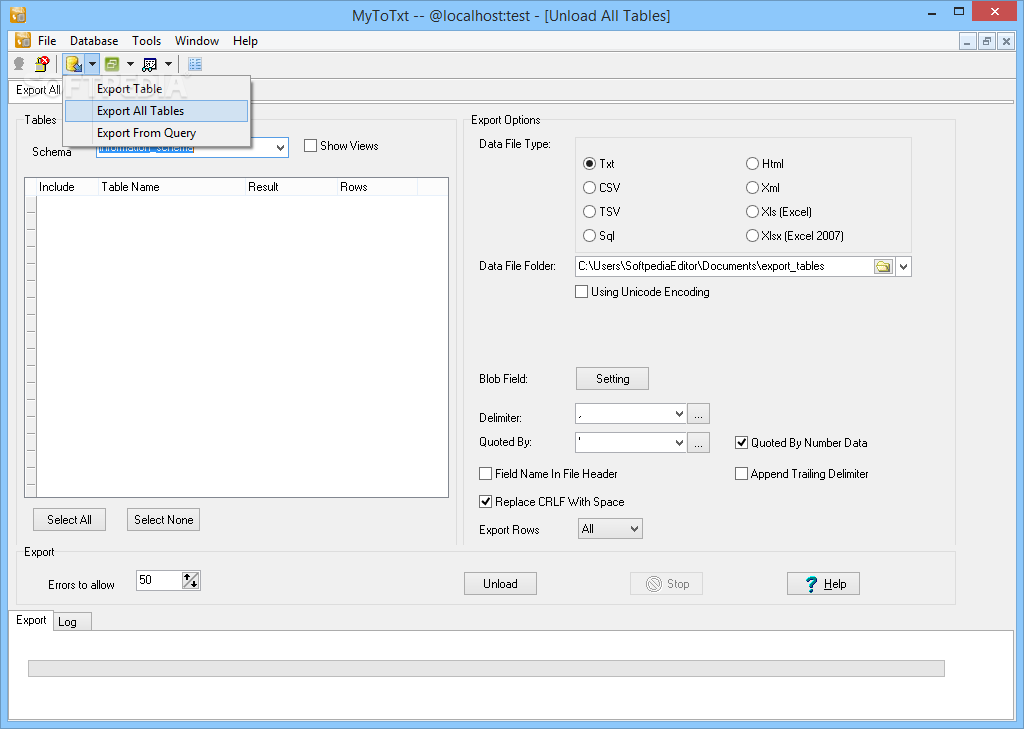Open the Database menu
Viewport: 1024px width, 729px height.
tap(94, 40)
